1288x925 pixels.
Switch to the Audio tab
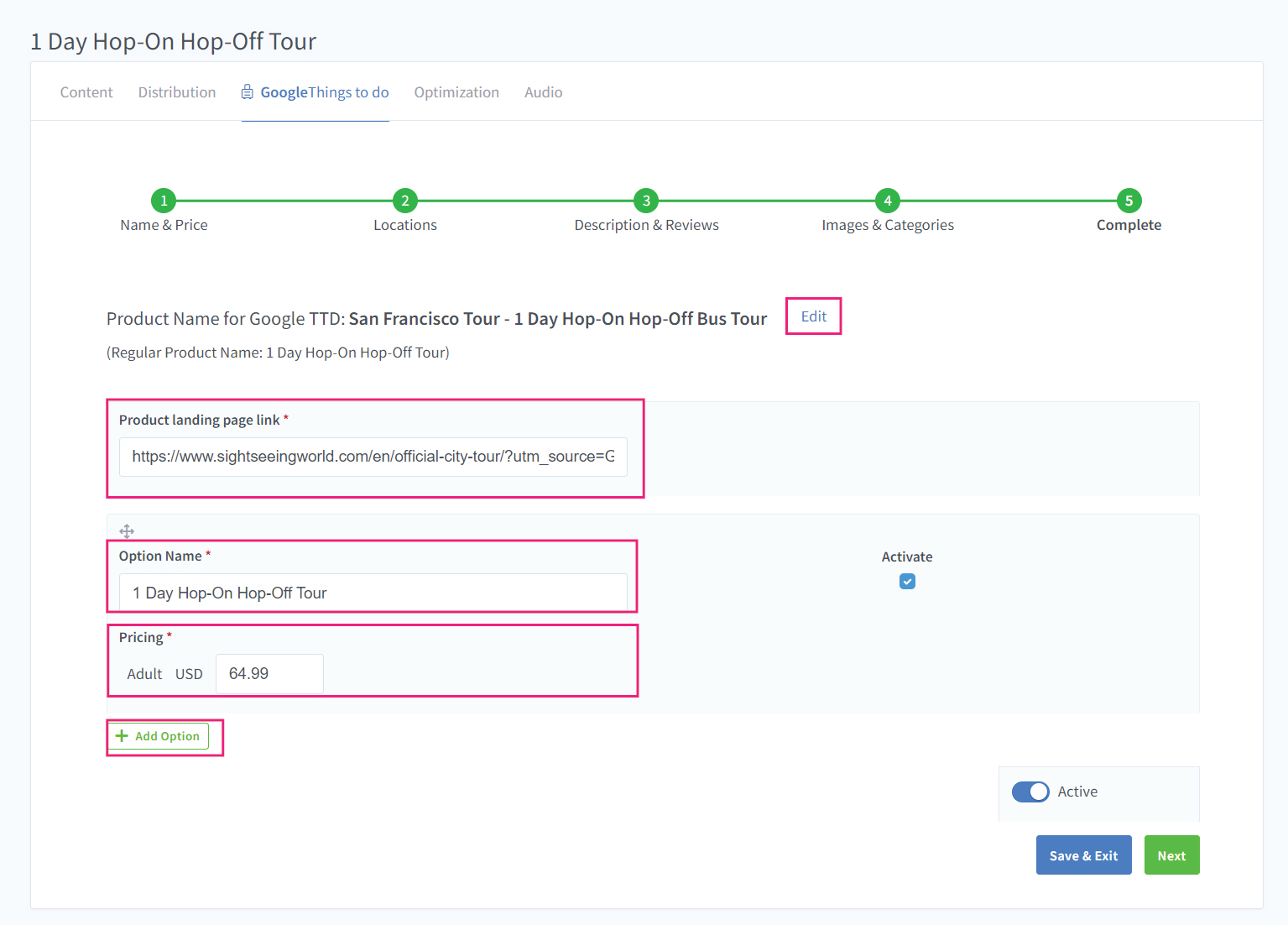click(x=543, y=92)
